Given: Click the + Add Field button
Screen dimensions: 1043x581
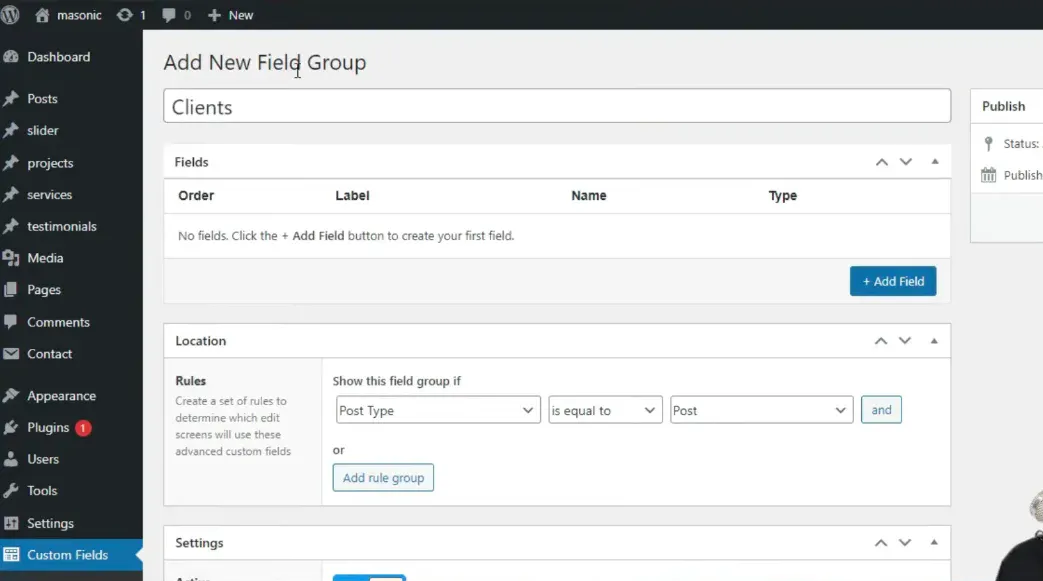Looking at the screenshot, I should click(x=893, y=281).
